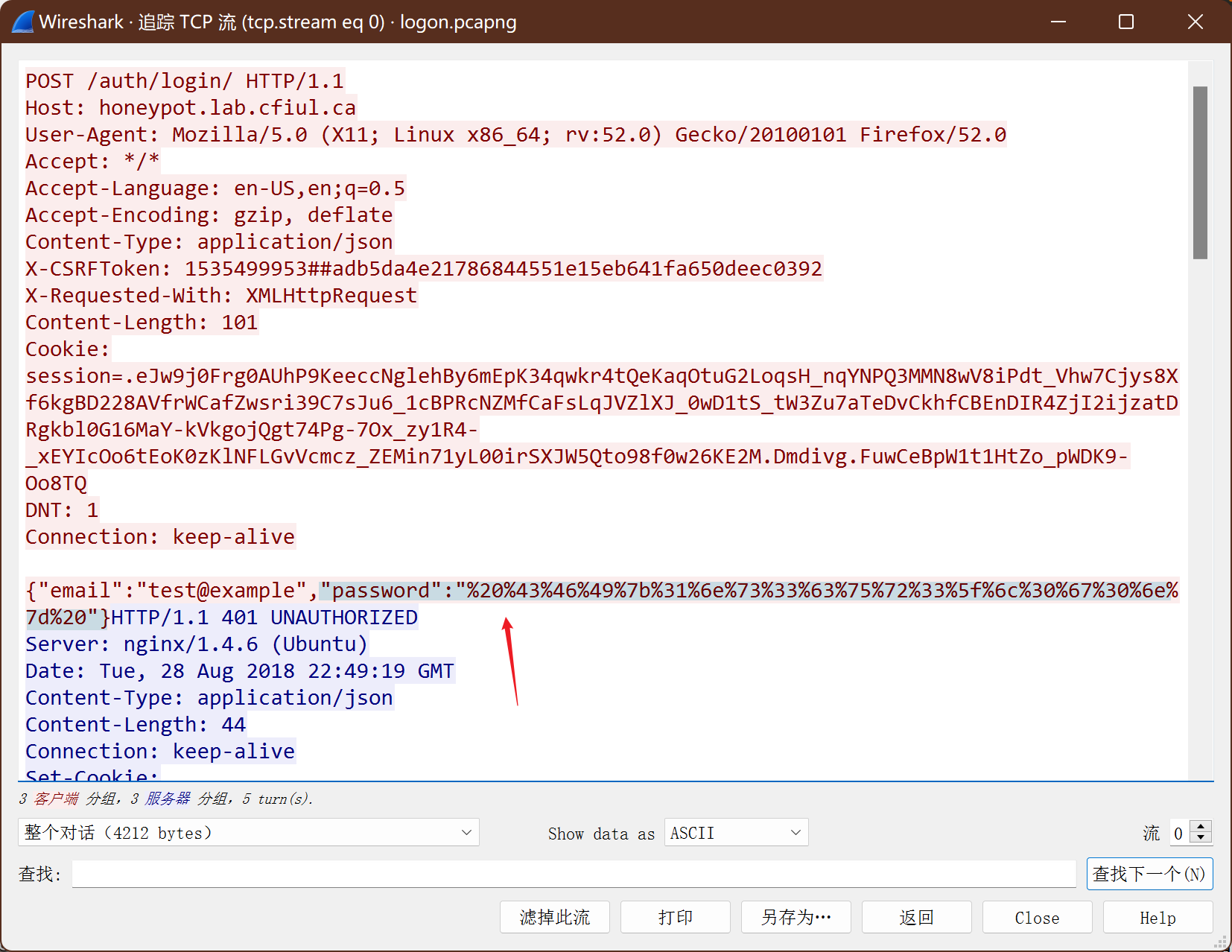Screen dimensions: 1232x952
Task: Click the red 'Connection: keep-alive' request line
Action: point(160,536)
